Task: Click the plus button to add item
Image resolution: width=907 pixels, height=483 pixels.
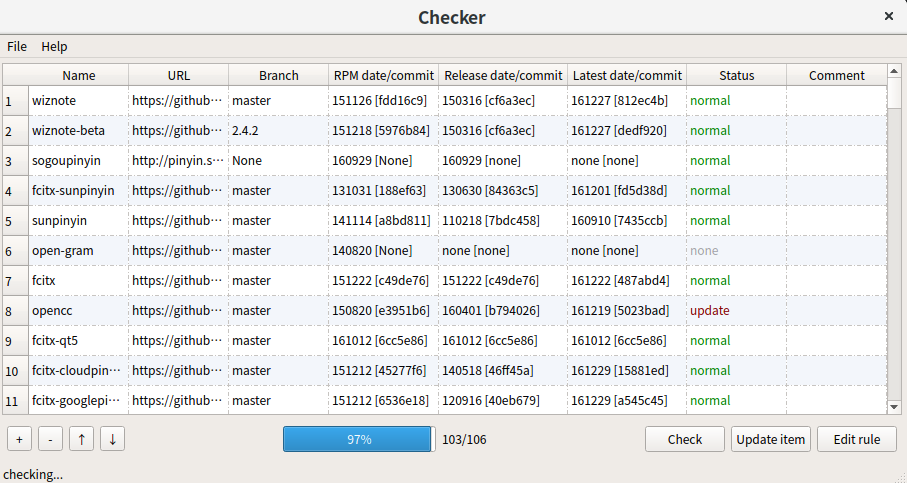Action: click(19, 439)
